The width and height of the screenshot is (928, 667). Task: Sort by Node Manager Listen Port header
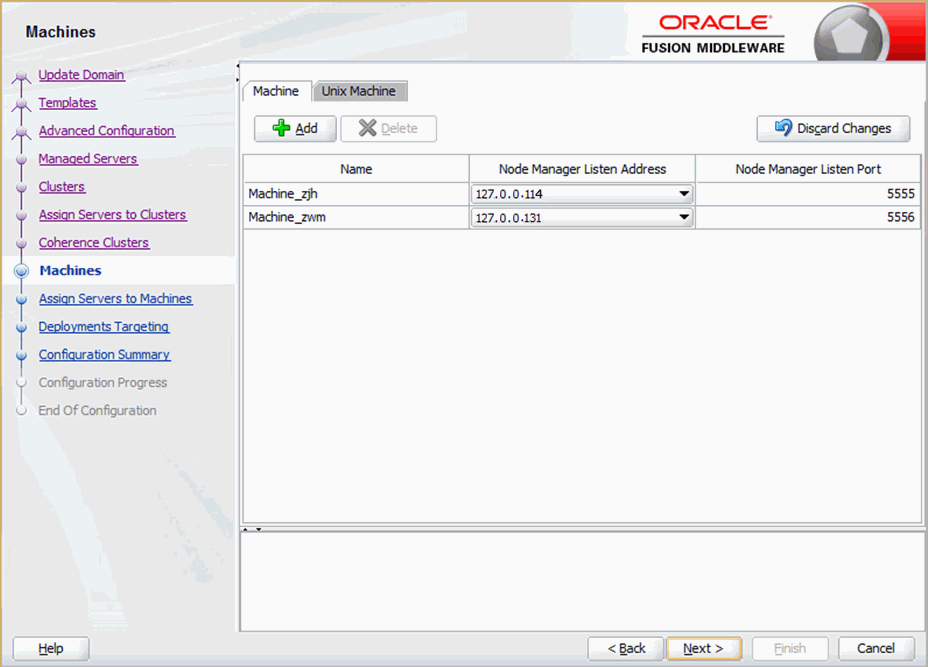(807, 169)
